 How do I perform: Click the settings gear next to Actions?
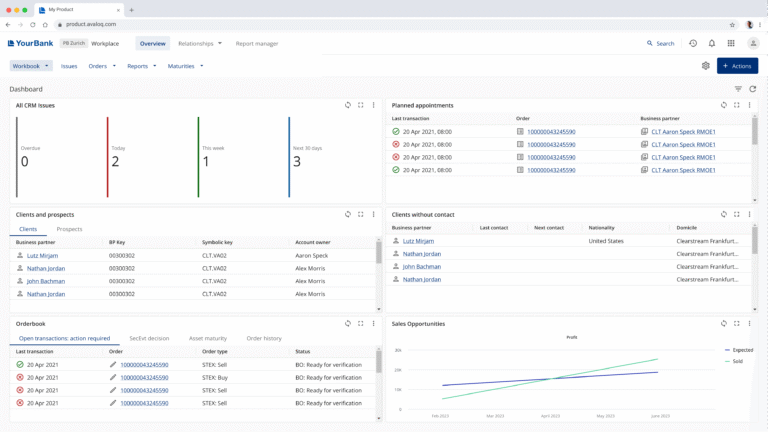(x=705, y=66)
